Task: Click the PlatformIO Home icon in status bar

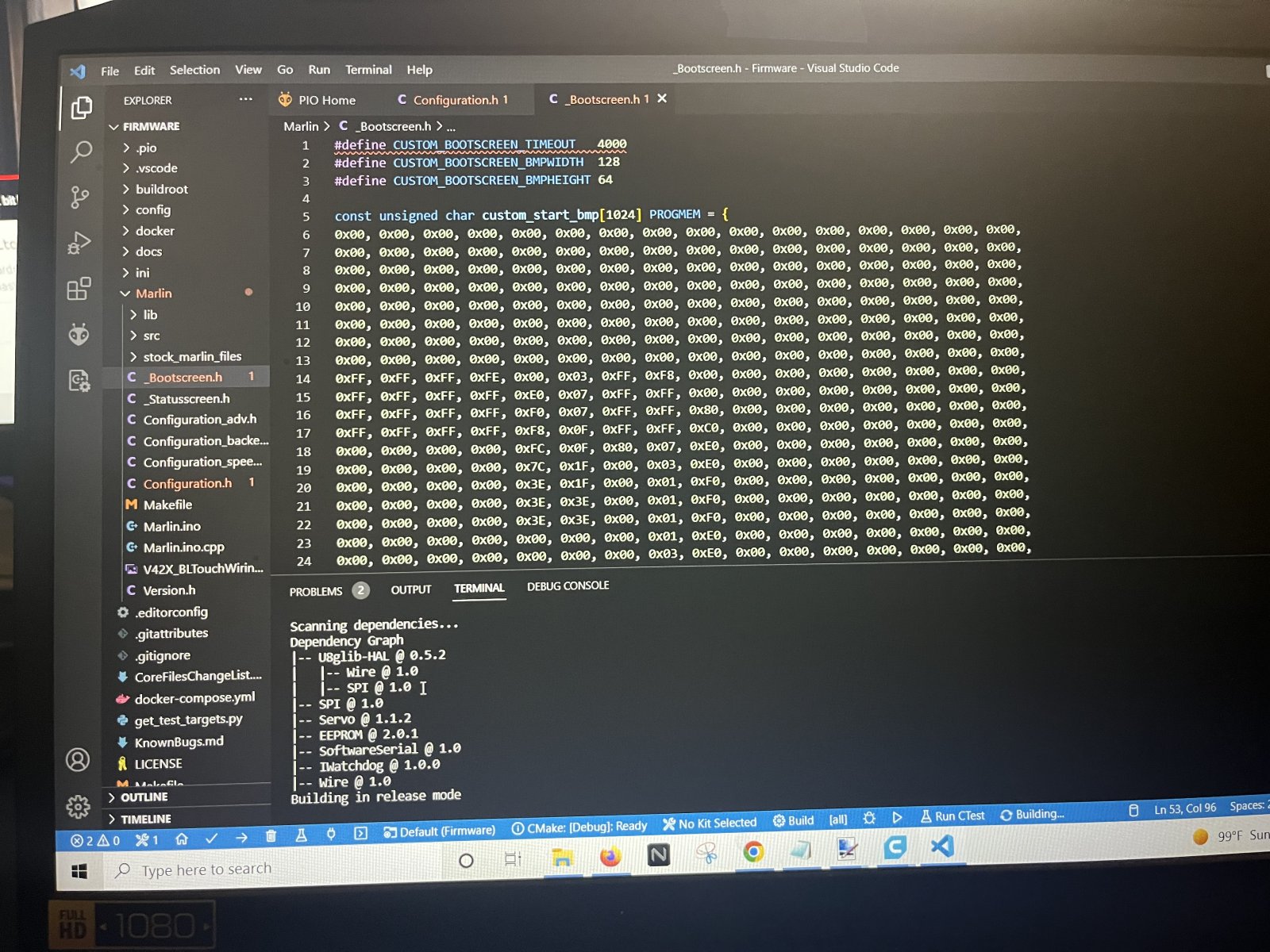Action: (182, 839)
